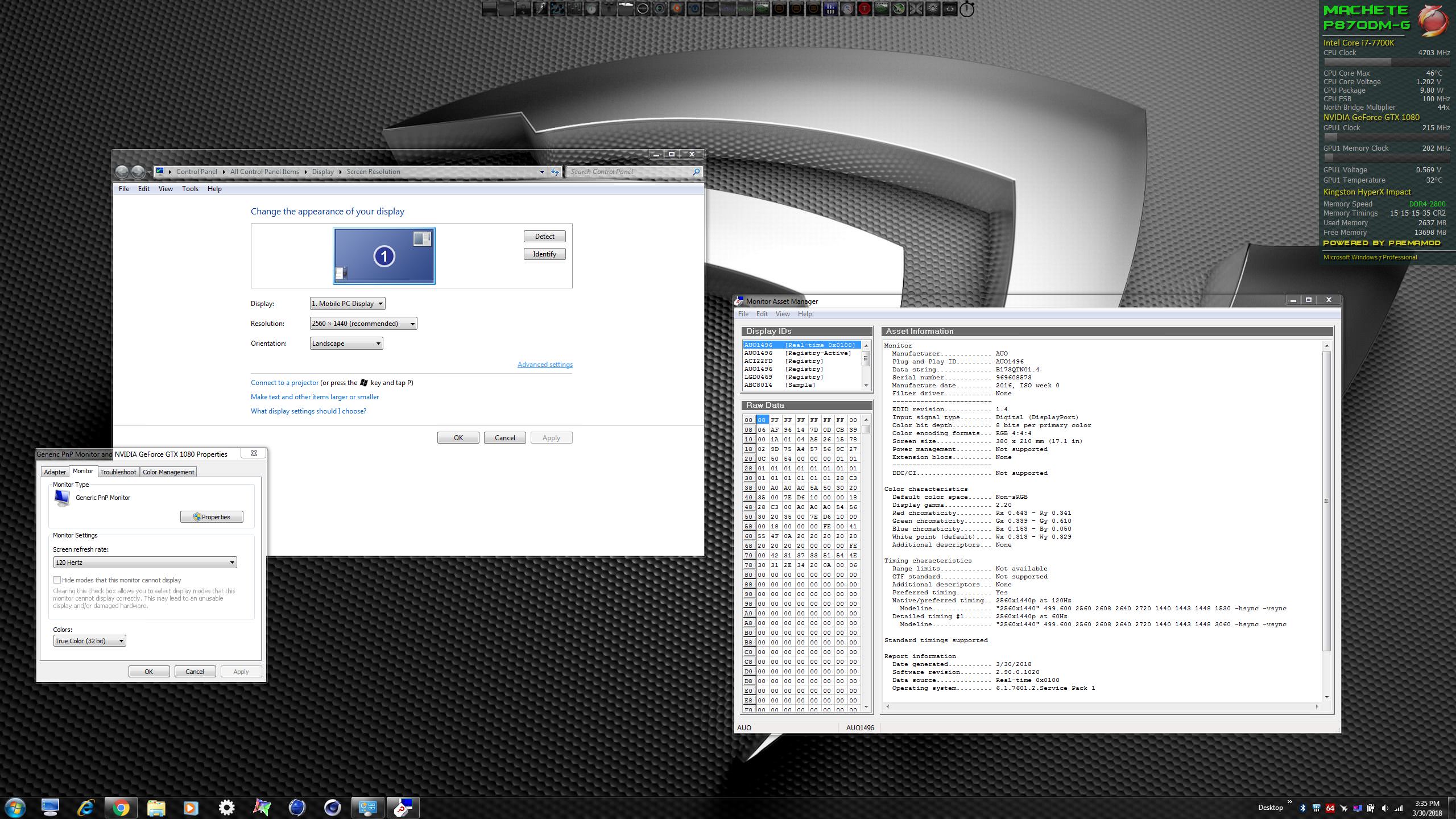Switch to Monitor Asset Manager taskbar button
The width and height of the screenshot is (1456, 819).
[403, 808]
